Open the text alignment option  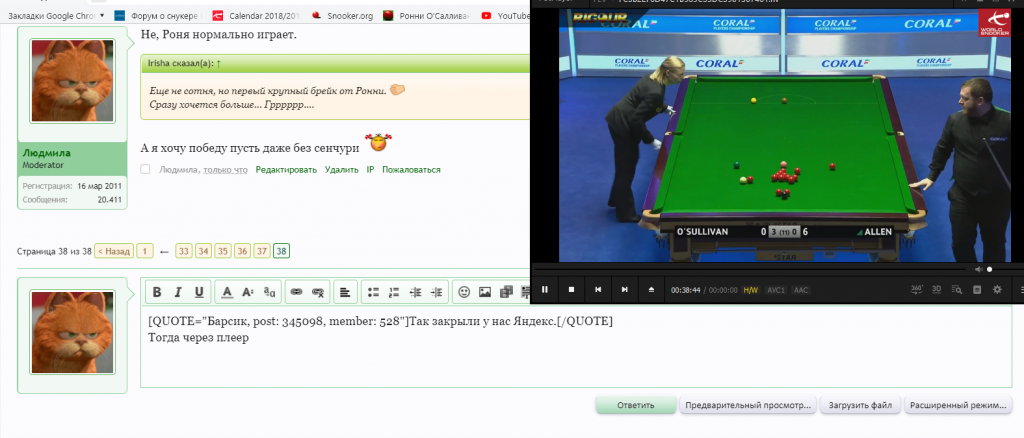pos(345,292)
